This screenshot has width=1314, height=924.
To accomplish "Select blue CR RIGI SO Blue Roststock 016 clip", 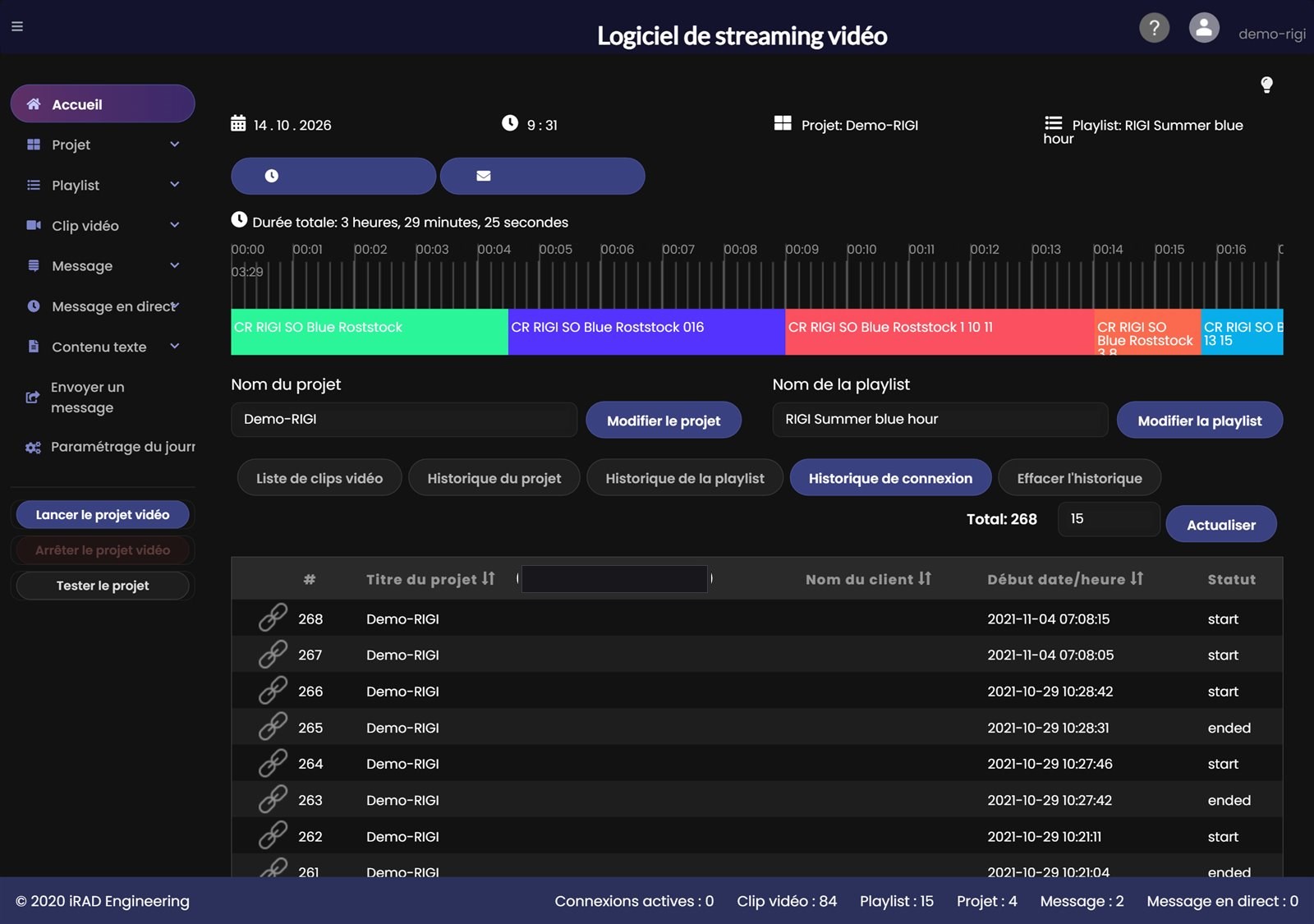I will click(647, 332).
